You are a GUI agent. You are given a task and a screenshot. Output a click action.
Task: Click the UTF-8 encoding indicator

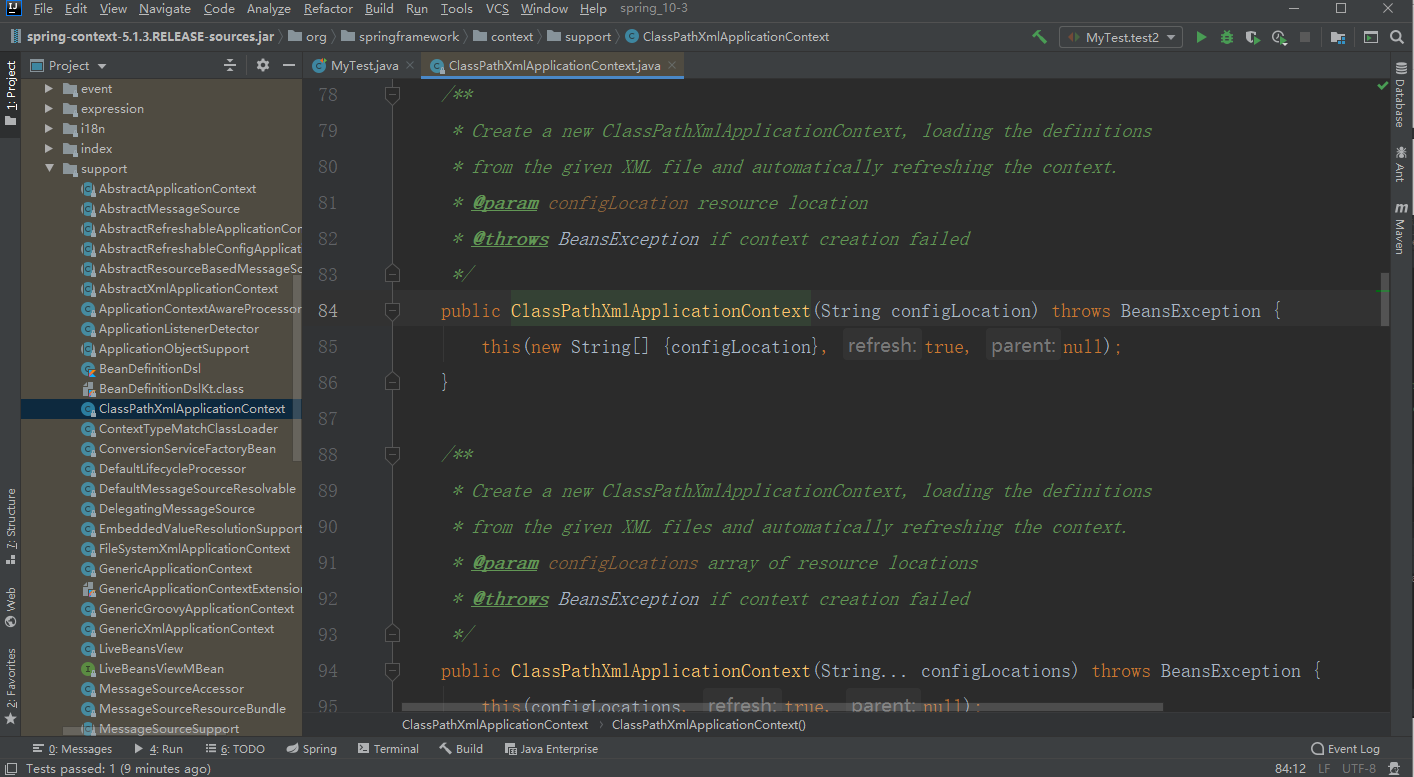click(x=1359, y=769)
